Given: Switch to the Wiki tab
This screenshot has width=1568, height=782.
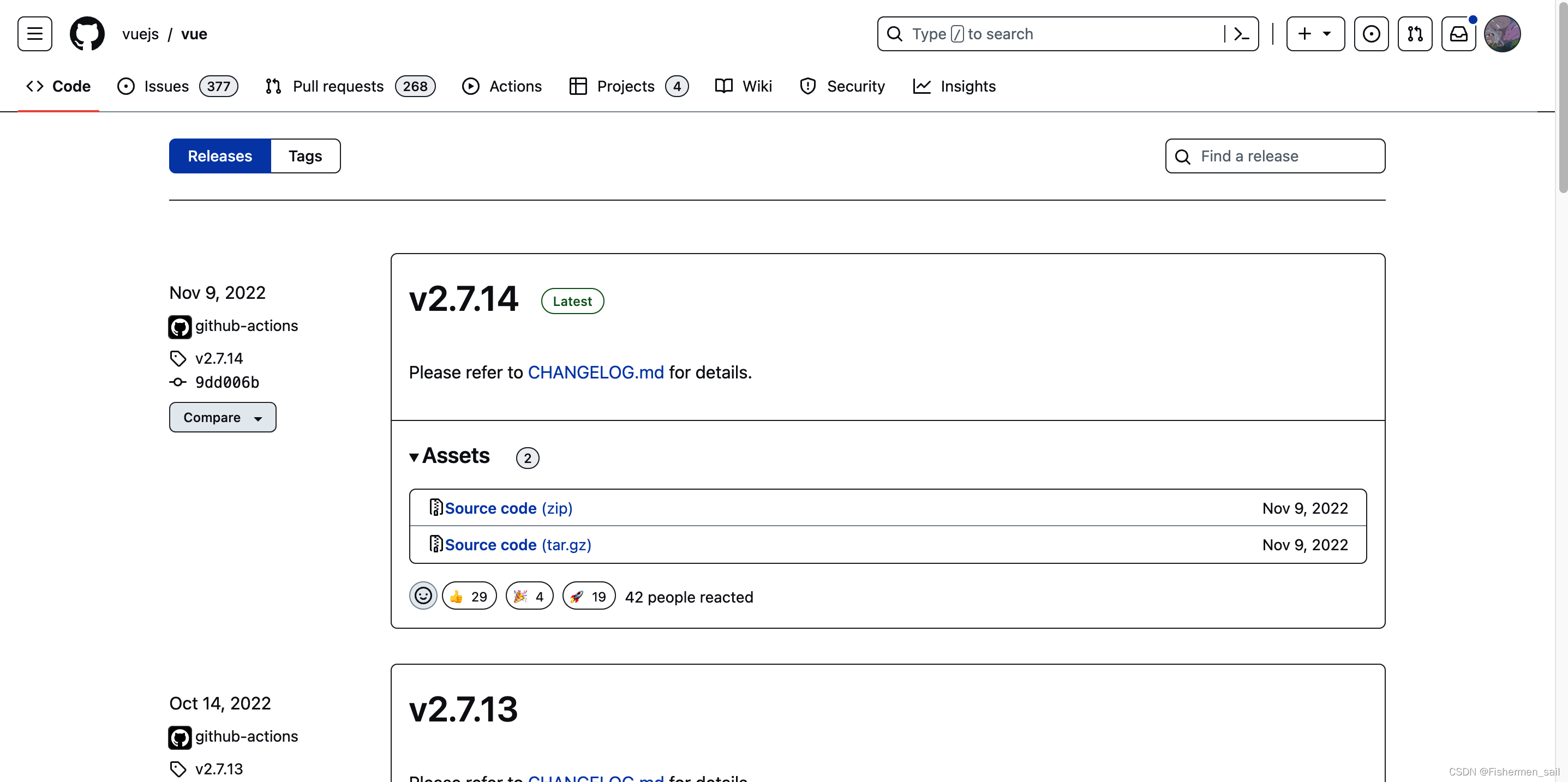Looking at the screenshot, I should coord(743,86).
